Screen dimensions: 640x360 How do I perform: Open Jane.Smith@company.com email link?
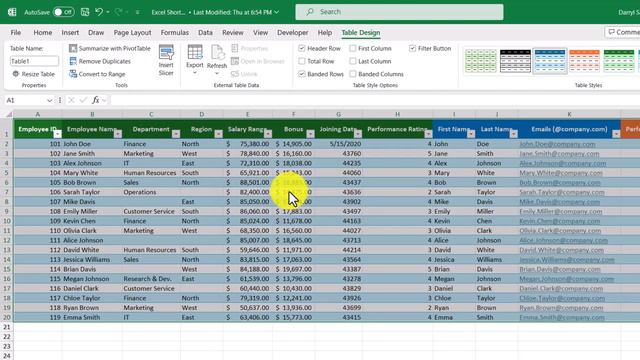pos(559,154)
